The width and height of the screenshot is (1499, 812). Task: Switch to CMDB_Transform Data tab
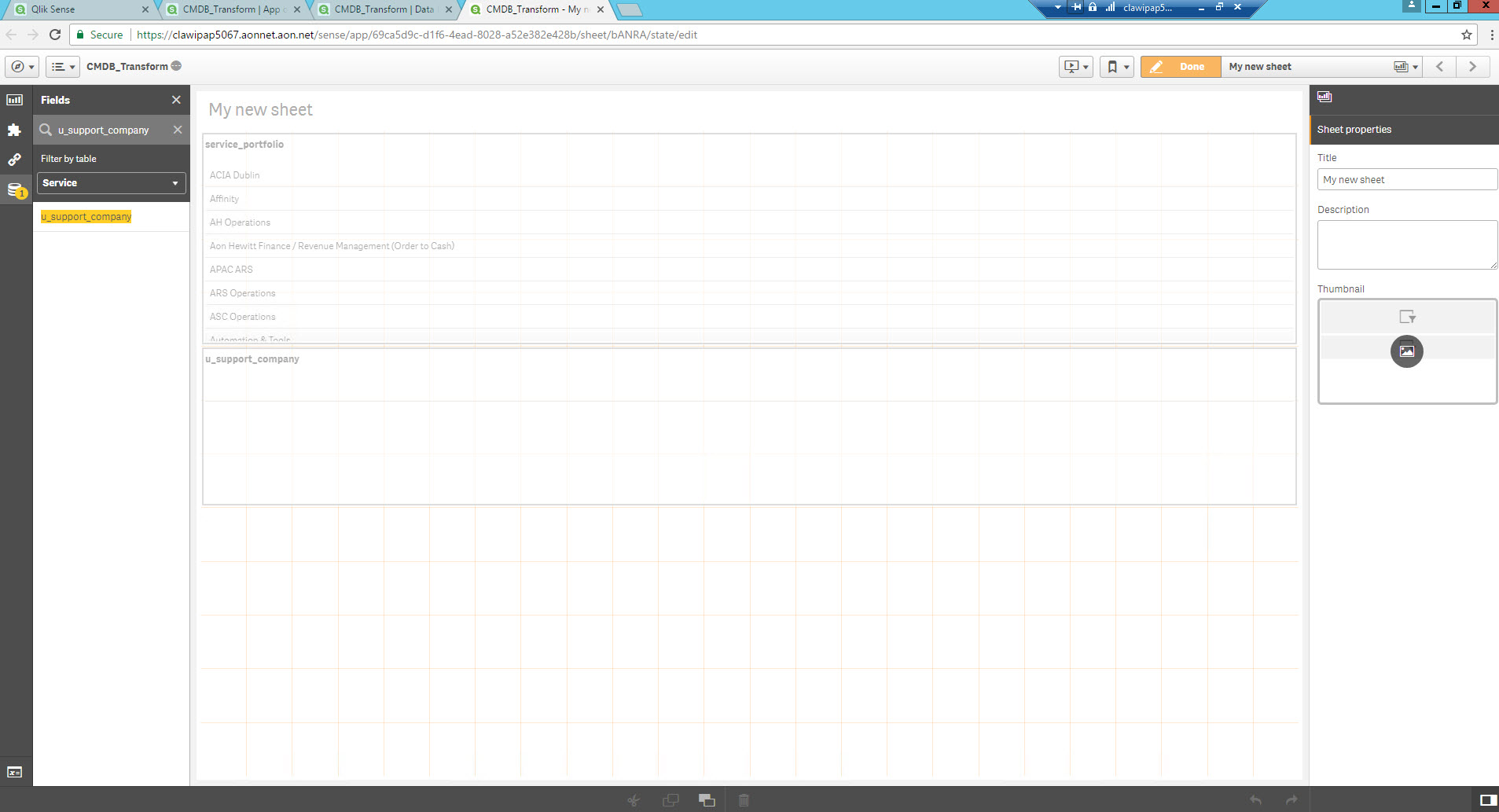(385, 9)
